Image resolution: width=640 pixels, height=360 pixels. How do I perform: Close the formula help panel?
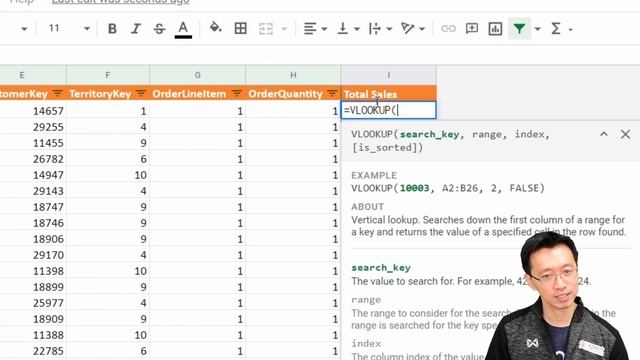click(625, 134)
